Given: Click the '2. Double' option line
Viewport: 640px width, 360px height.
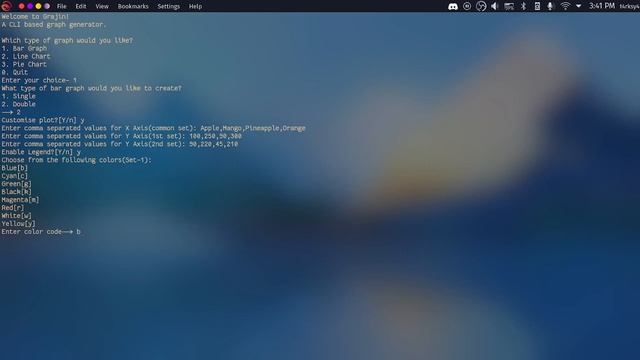Looking at the screenshot, I should [18, 104].
